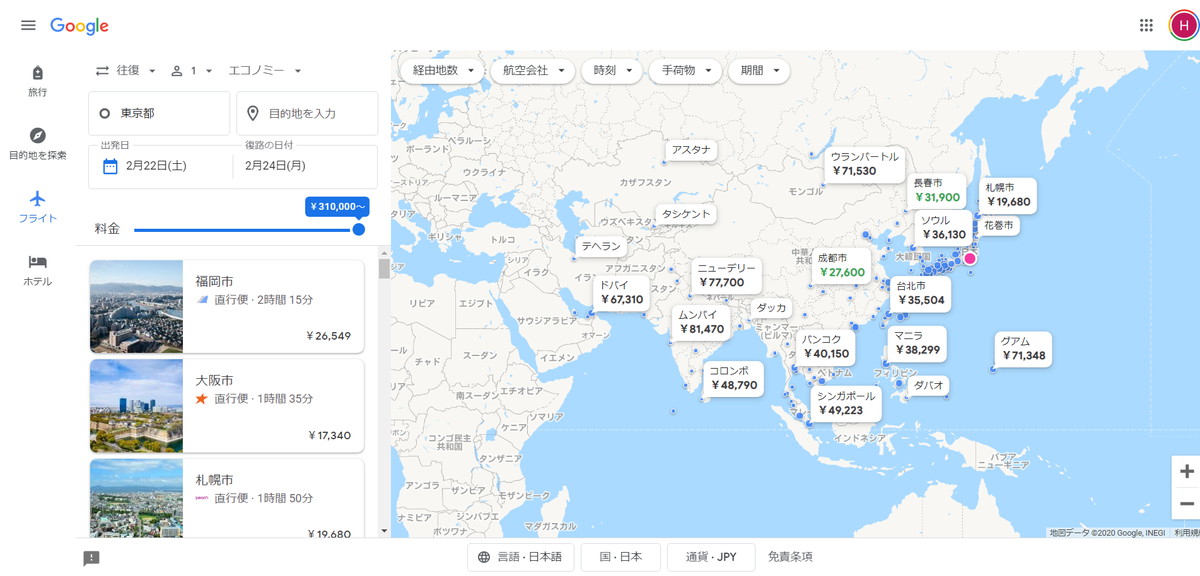Image resolution: width=1200 pixels, height=576 pixels.
Task: Click the タシケント map label
Action: (x=686, y=214)
